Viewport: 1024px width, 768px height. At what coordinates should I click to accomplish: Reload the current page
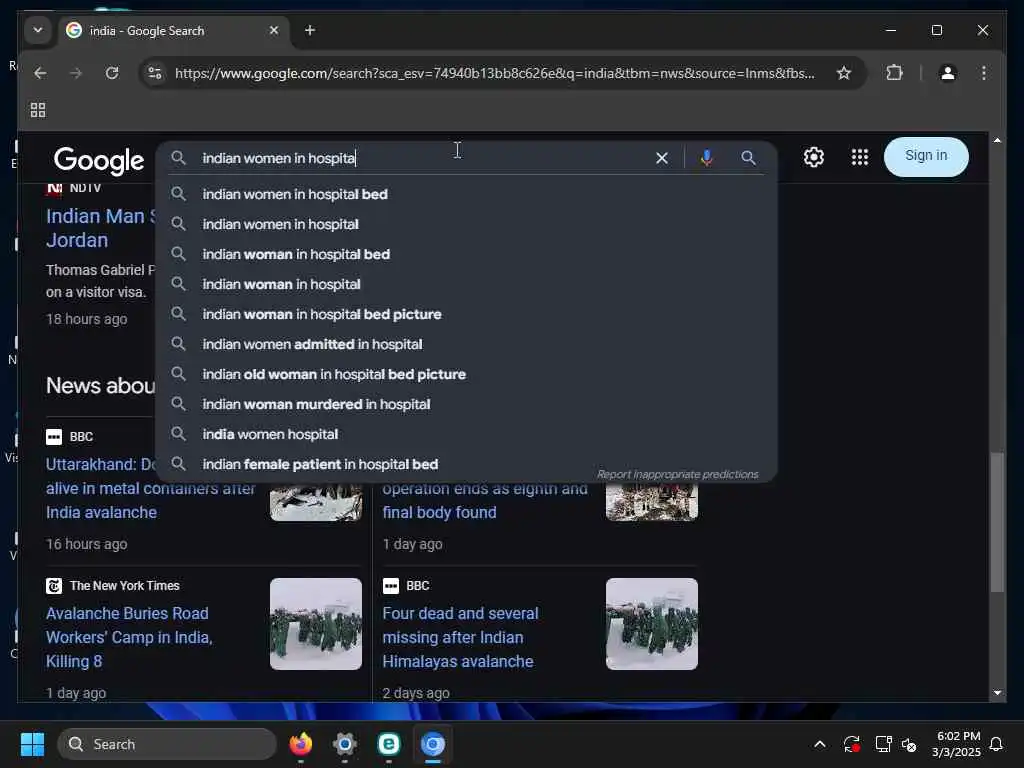[x=112, y=73]
